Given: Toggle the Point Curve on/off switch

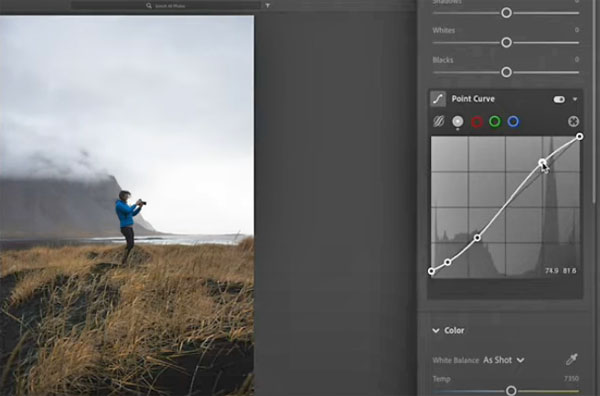Looking at the screenshot, I should tap(559, 99).
